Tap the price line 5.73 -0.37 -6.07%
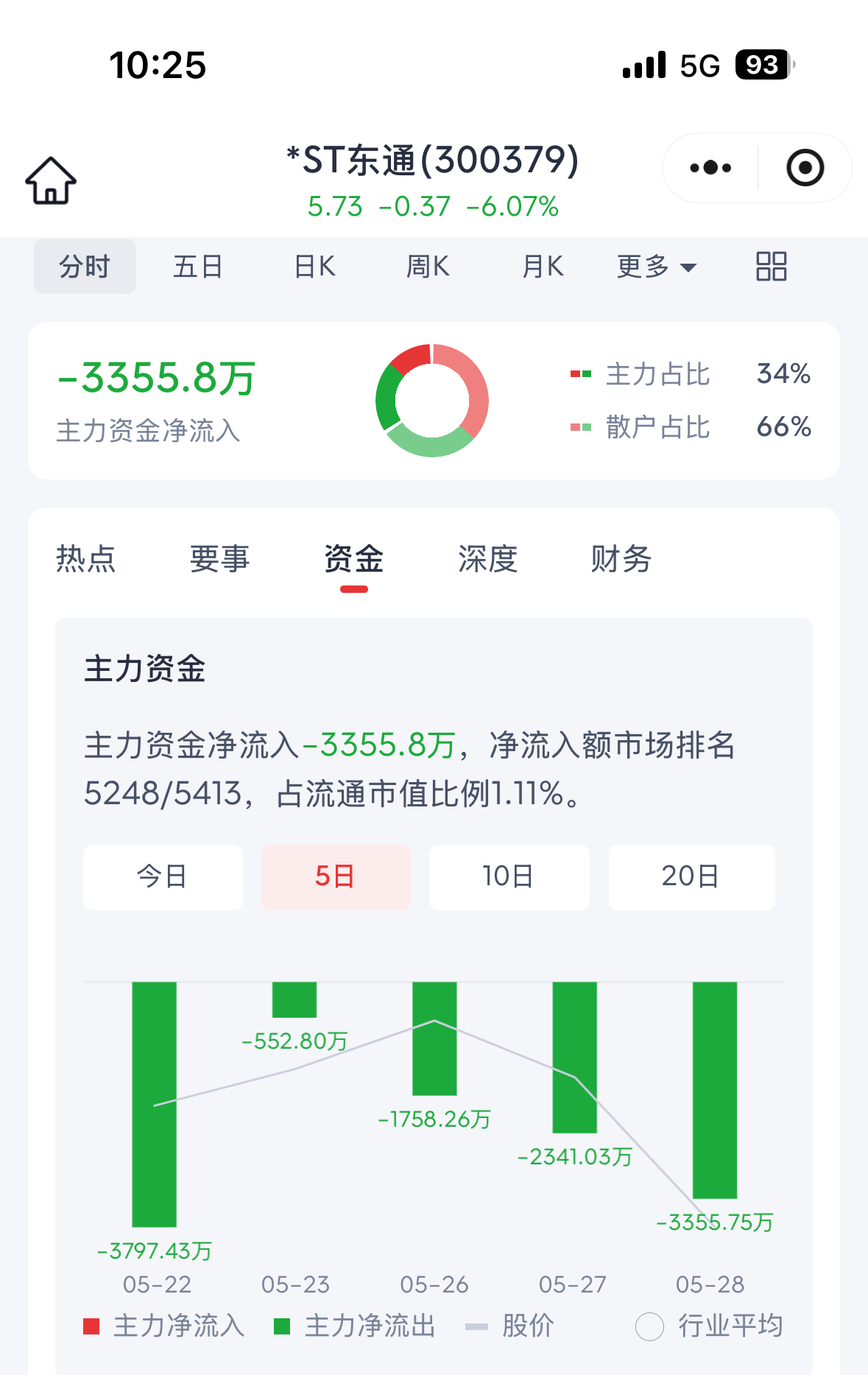Viewport: 868px width, 1375px height. point(433,207)
